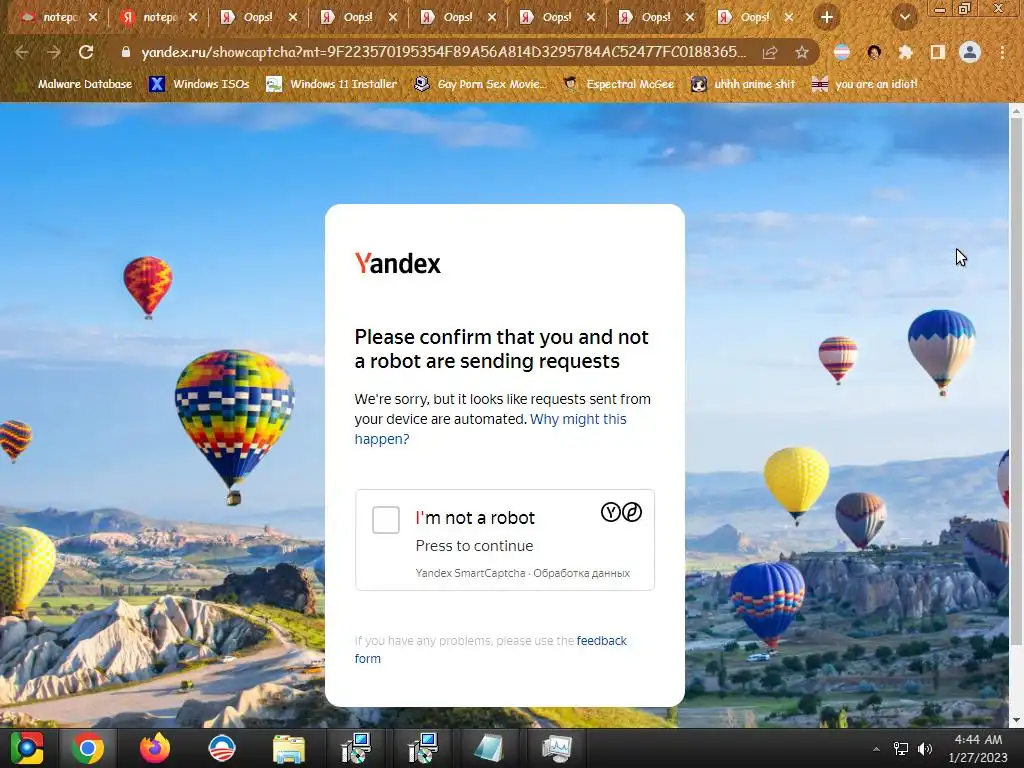Close the last Oops! tab

(789, 18)
